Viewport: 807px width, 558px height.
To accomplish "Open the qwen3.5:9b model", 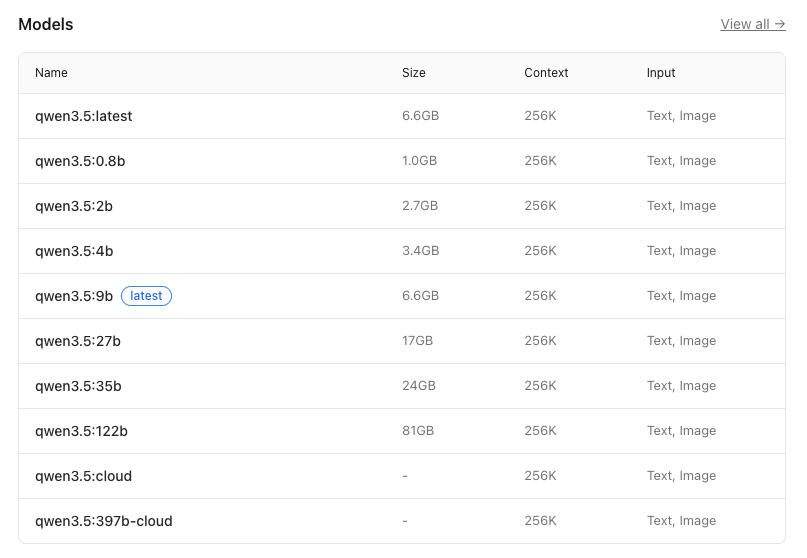I will 74,296.
